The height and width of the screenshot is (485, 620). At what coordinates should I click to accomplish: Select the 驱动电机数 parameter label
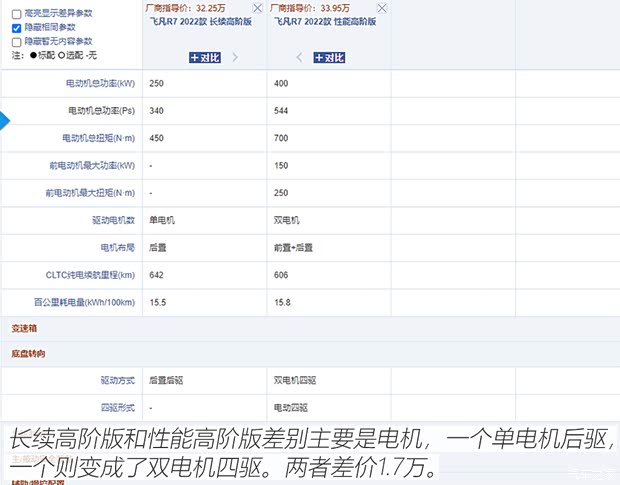coord(113,220)
